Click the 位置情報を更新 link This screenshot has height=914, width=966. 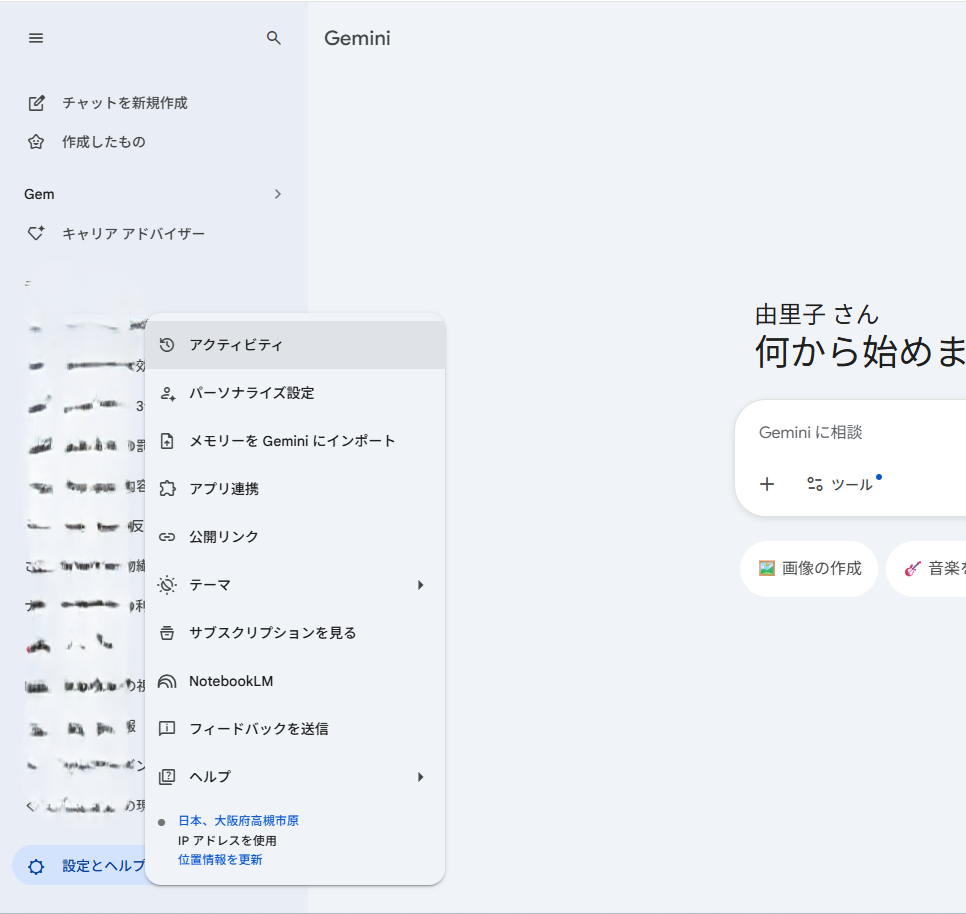220,860
